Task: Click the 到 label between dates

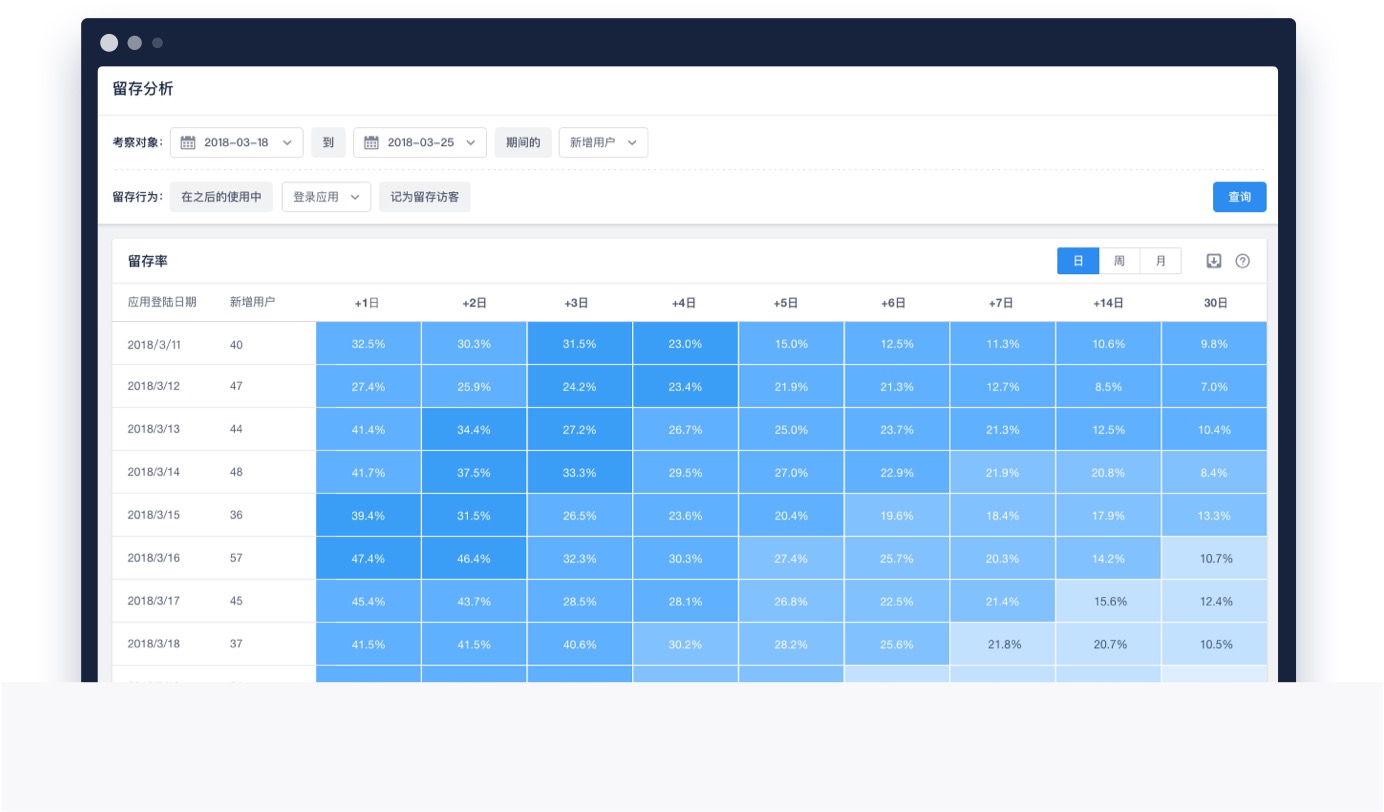Action: [328, 142]
